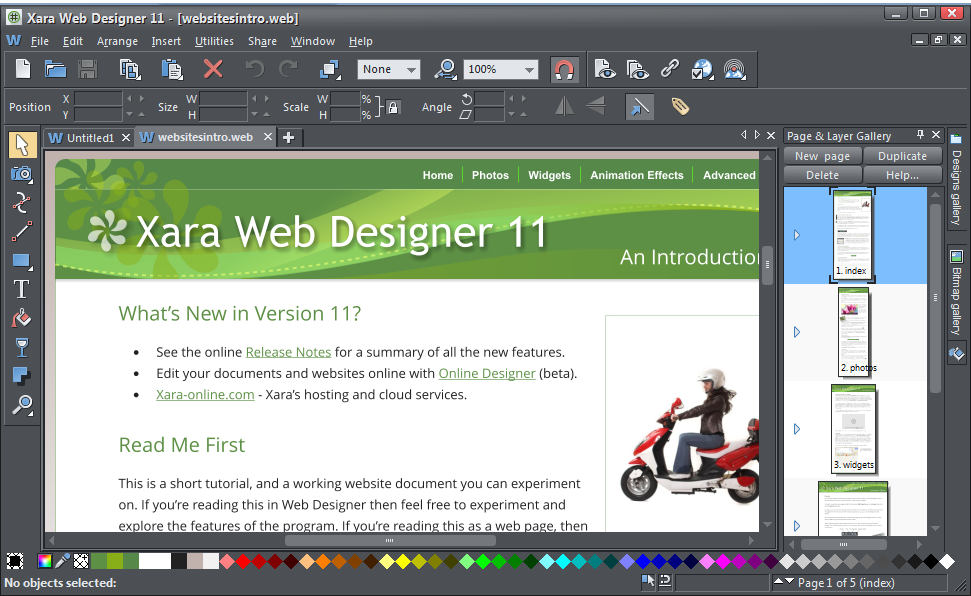Toggle the highlighted arrow button in the info bar
The image size is (971, 596).
[639, 107]
